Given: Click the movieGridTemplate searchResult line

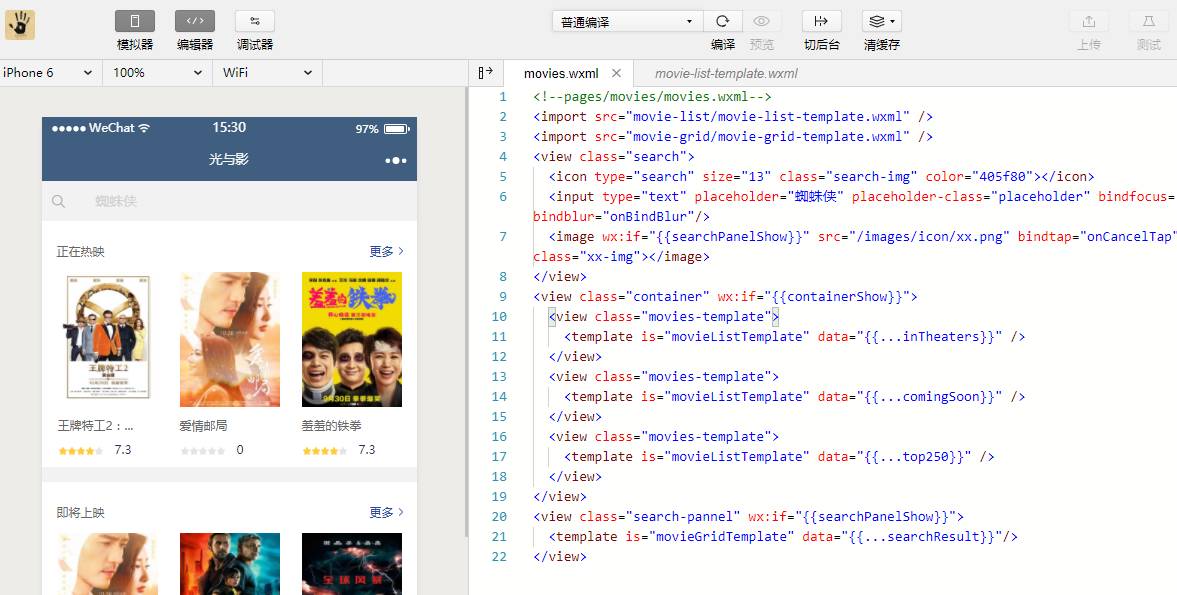Looking at the screenshot, I should 783,536.
